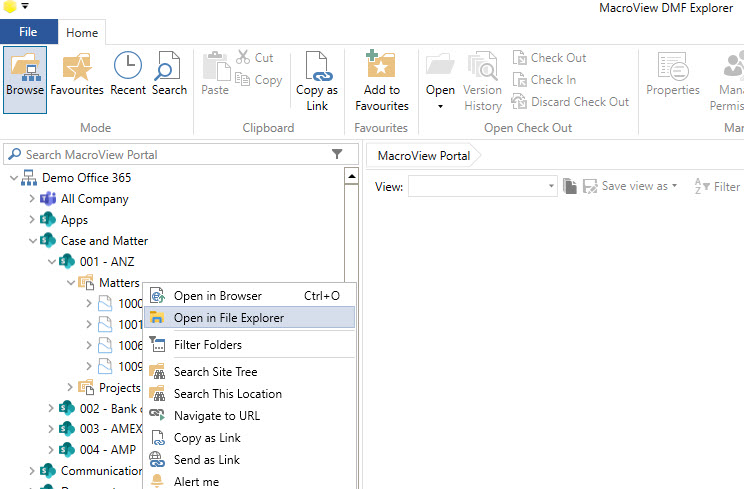Click the Paste button
This screenshot has width=744, height=489.
215,74
